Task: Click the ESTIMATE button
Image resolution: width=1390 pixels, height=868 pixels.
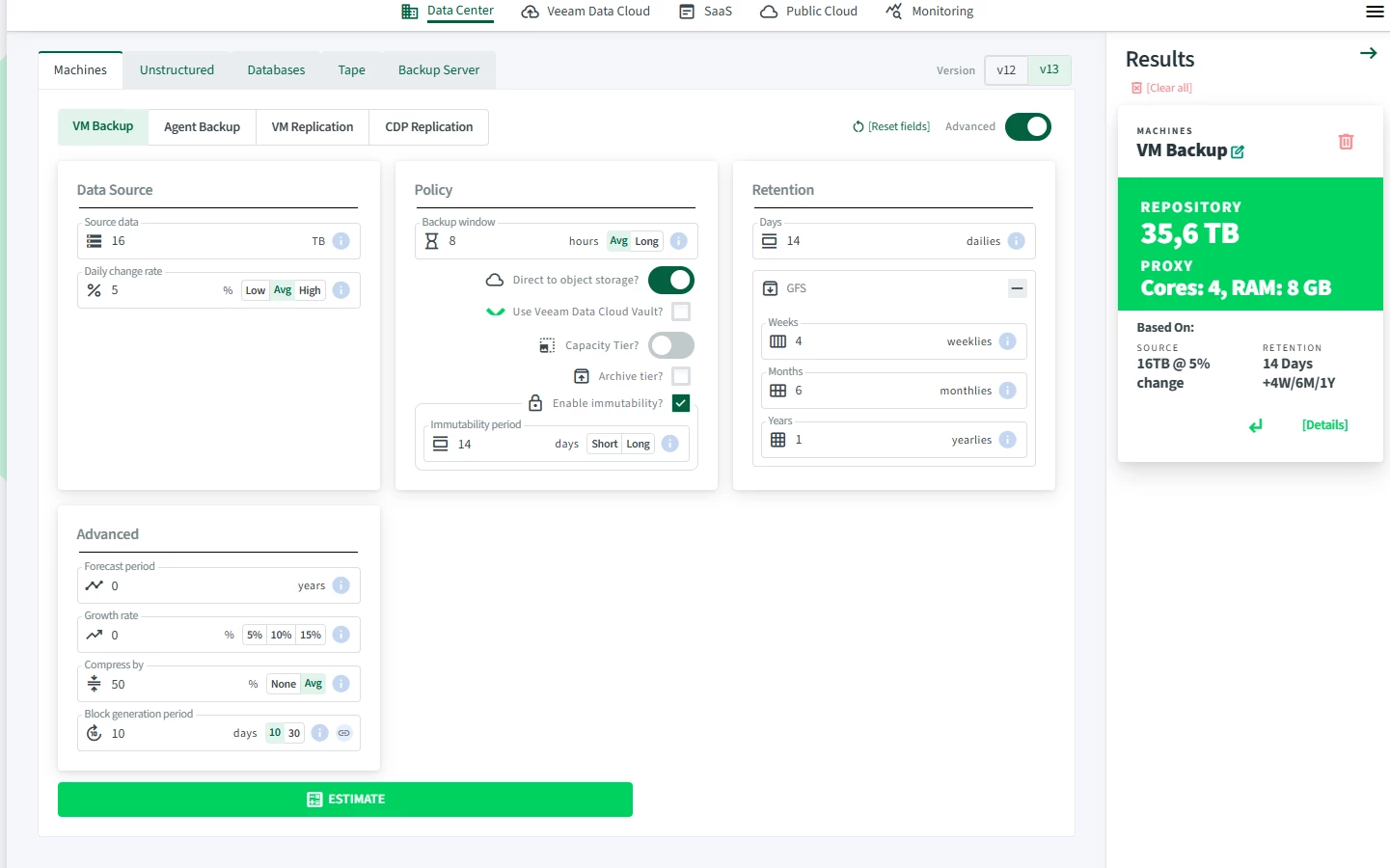Action: pyautogui.click(x=345, y=800)
